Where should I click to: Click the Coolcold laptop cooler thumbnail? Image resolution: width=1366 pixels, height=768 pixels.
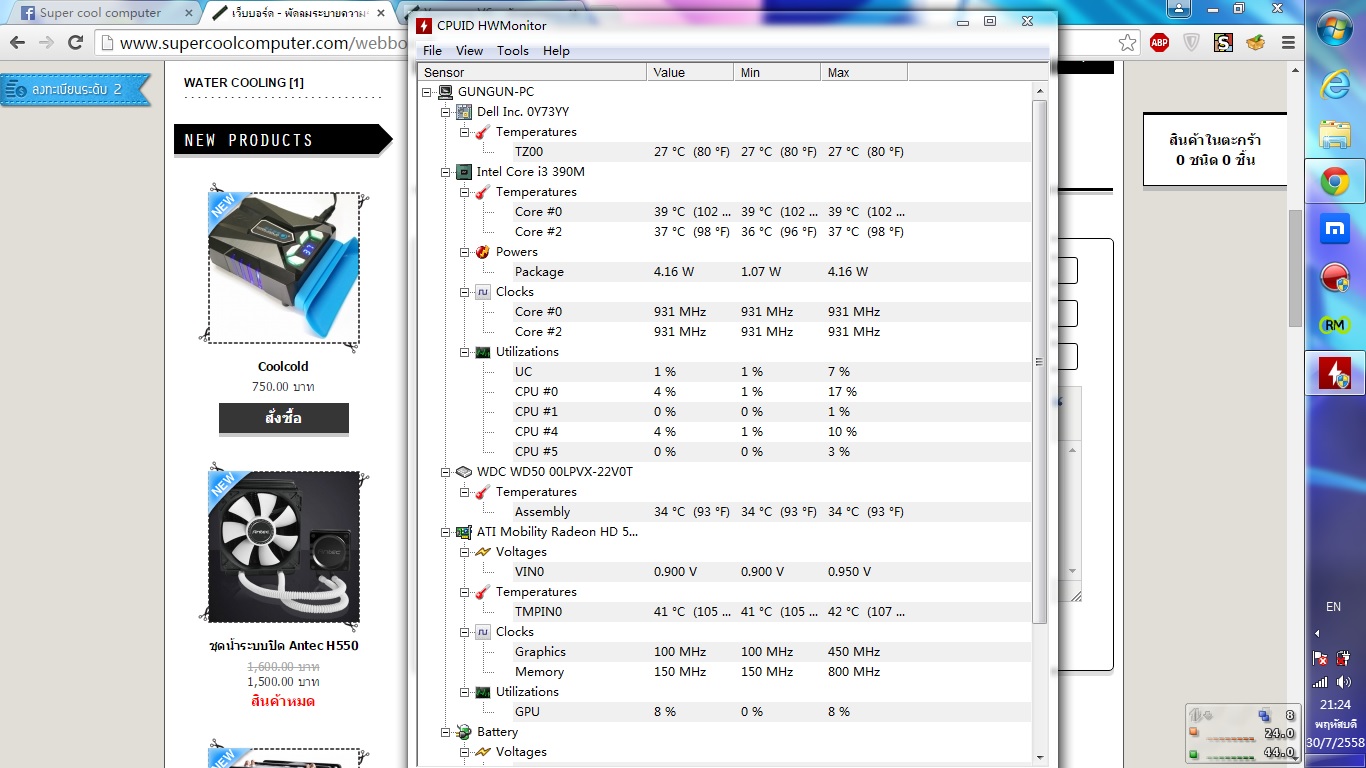coord(284,267)
